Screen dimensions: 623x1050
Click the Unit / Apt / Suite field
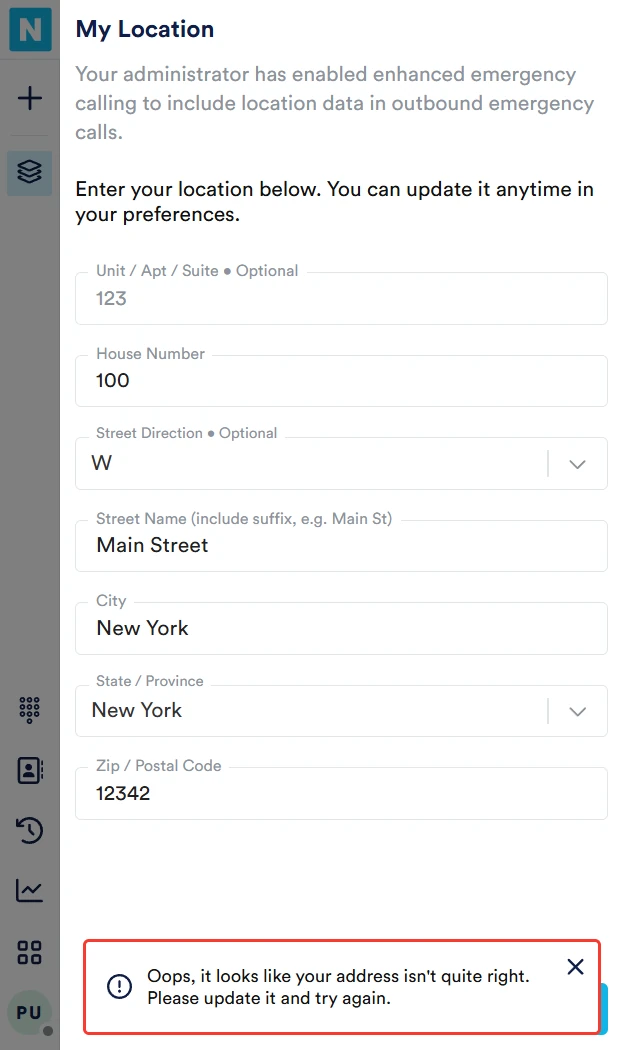pyautogui.click(x=341, y=298)
